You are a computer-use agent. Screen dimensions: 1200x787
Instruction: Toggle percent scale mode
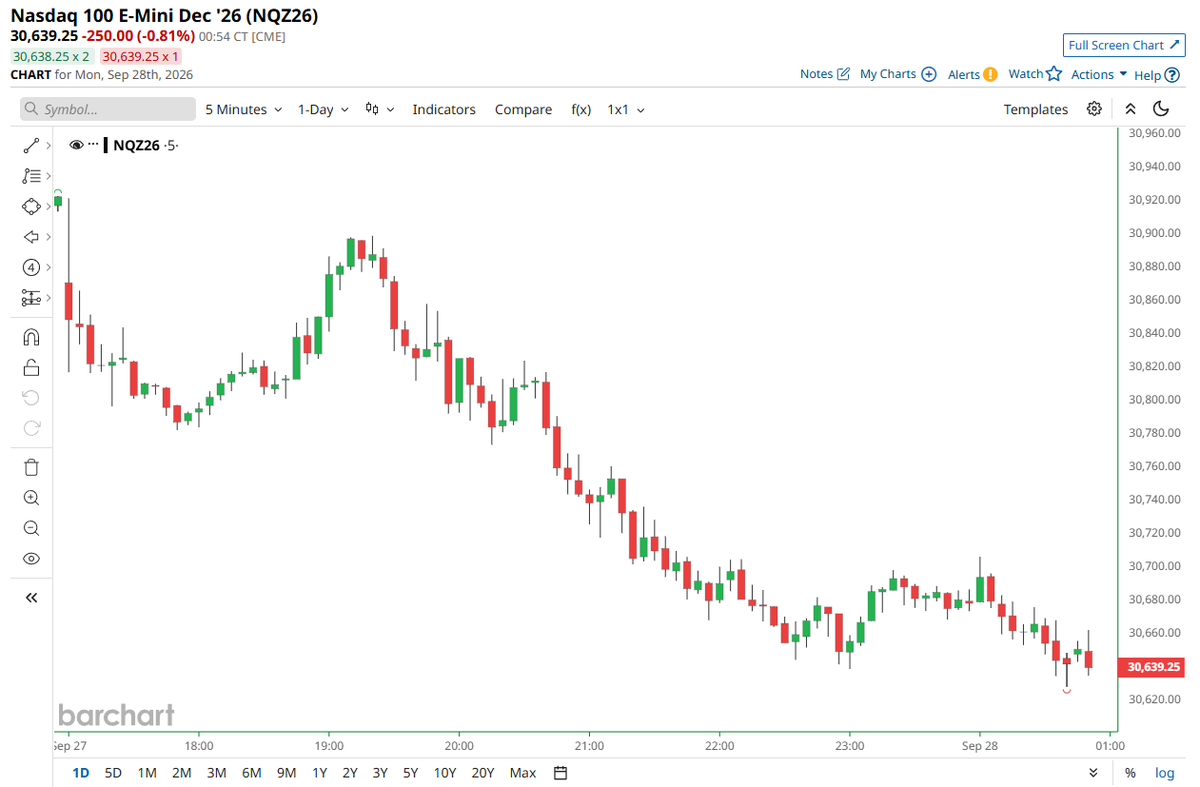[1130, 773]
